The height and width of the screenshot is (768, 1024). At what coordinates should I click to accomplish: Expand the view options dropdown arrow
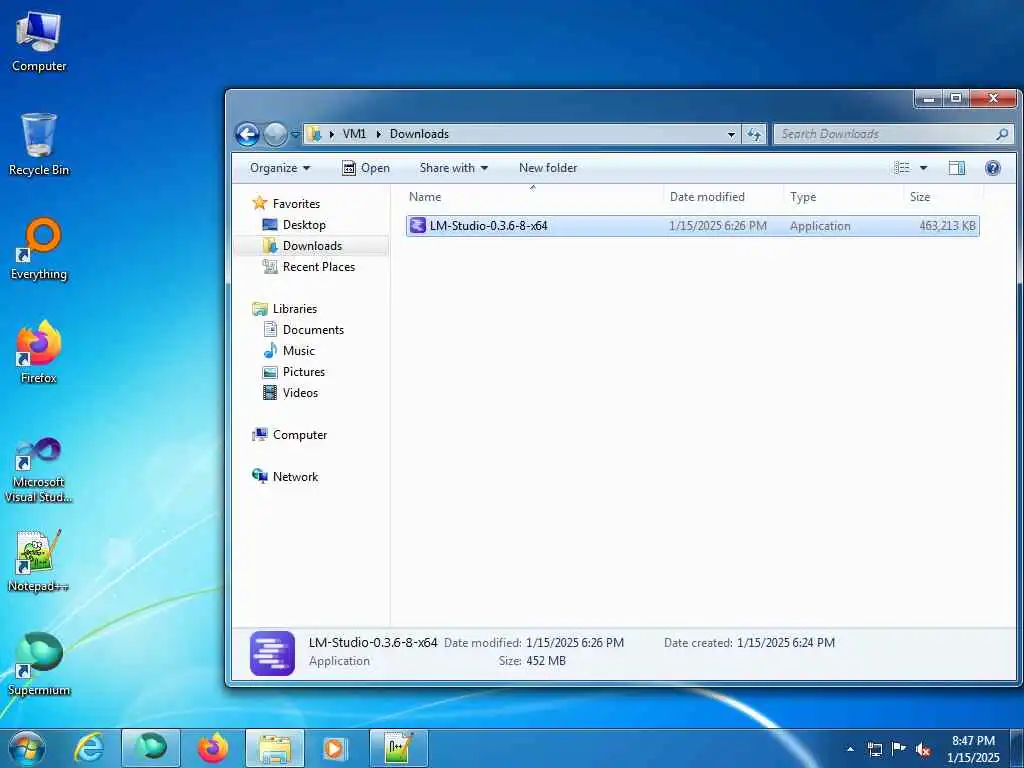923,168
